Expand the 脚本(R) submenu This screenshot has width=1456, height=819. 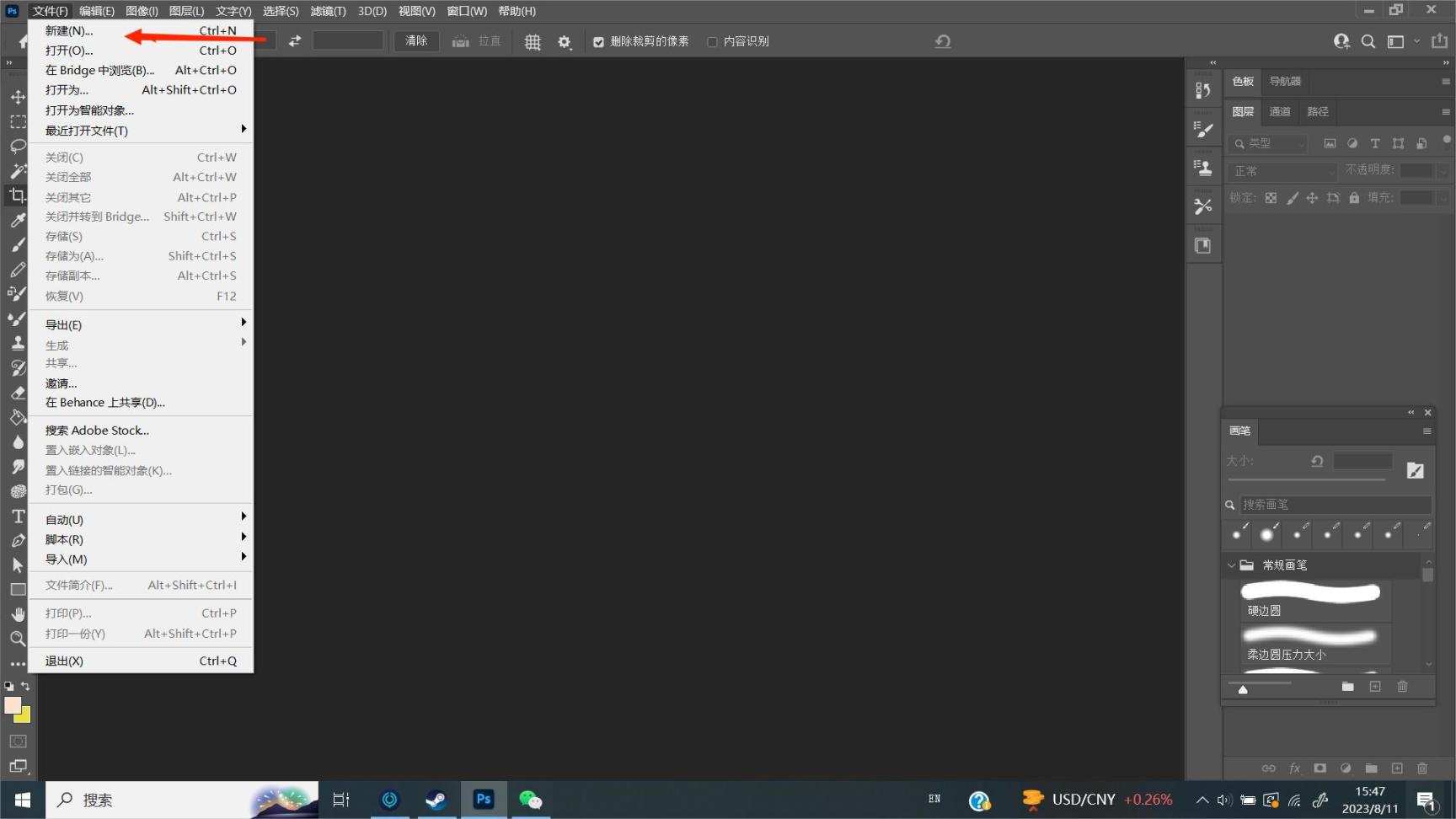[x=141, y=539]
